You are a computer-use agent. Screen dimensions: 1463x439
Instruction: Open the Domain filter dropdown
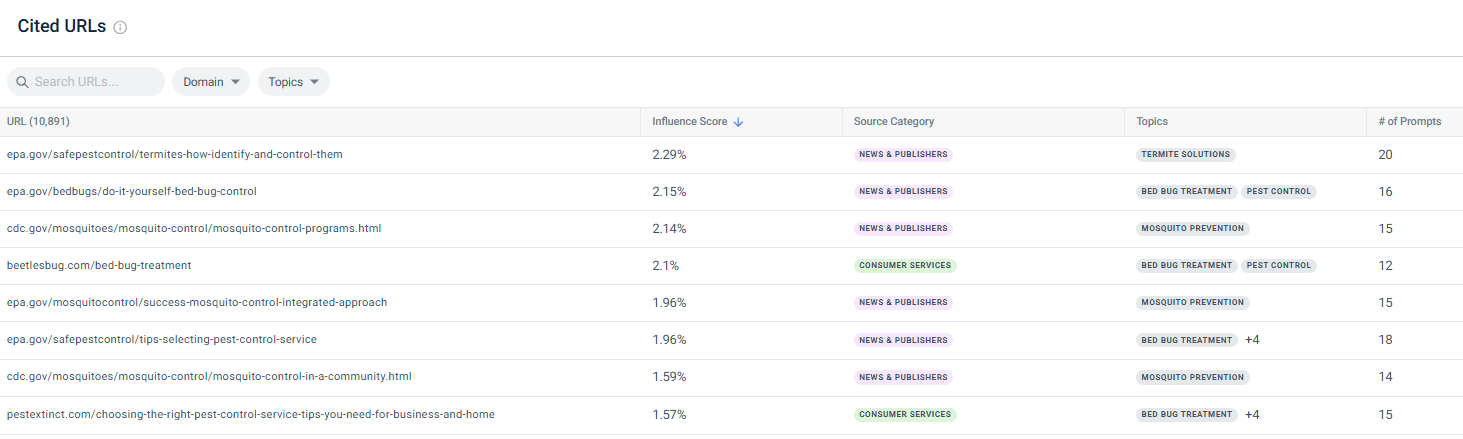pyautogui.click(x=211, y=82)
